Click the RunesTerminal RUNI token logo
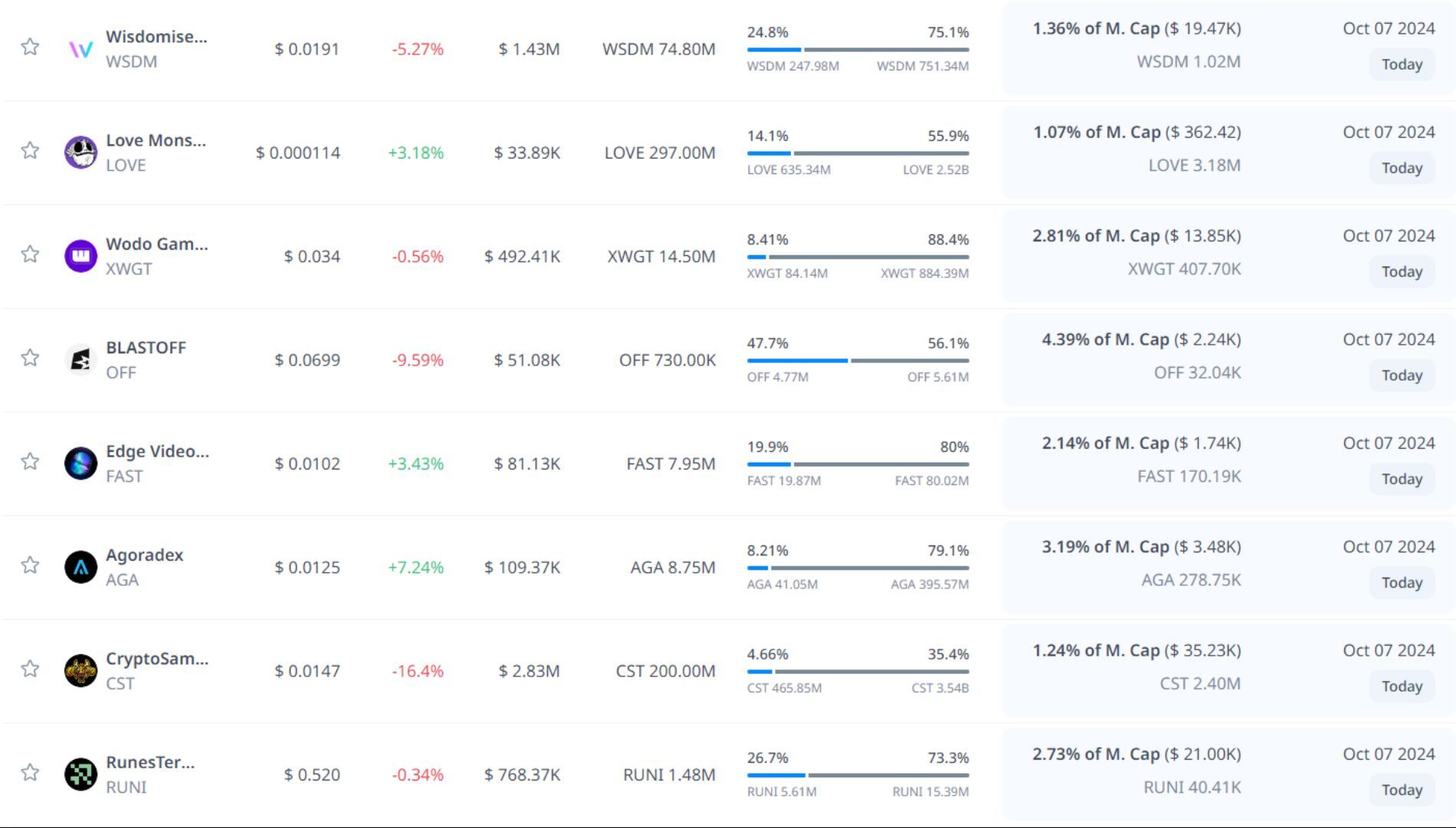The width and height of the screenshot is (1456, 828). [80, 774]
